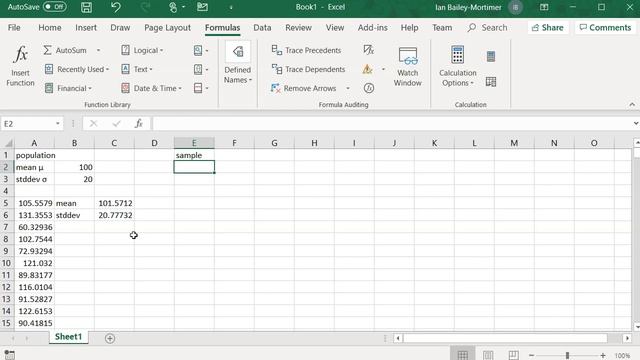
Task: Click the Evaluate Formula icon
Action: 369,88
